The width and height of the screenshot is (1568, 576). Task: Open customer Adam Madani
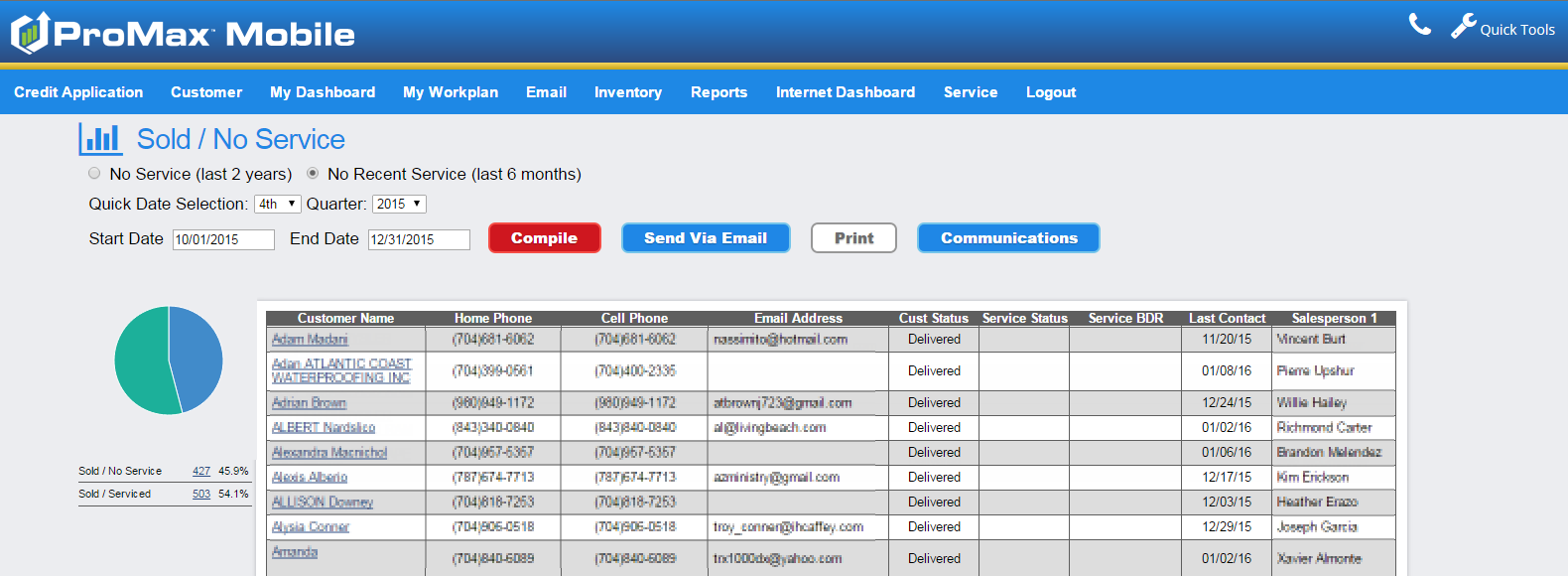click(310, 340)
